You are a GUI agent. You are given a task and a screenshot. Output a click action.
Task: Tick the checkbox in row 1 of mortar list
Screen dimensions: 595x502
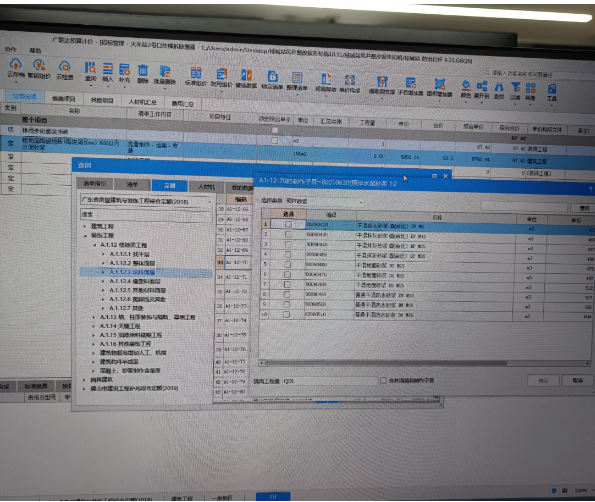288,224
